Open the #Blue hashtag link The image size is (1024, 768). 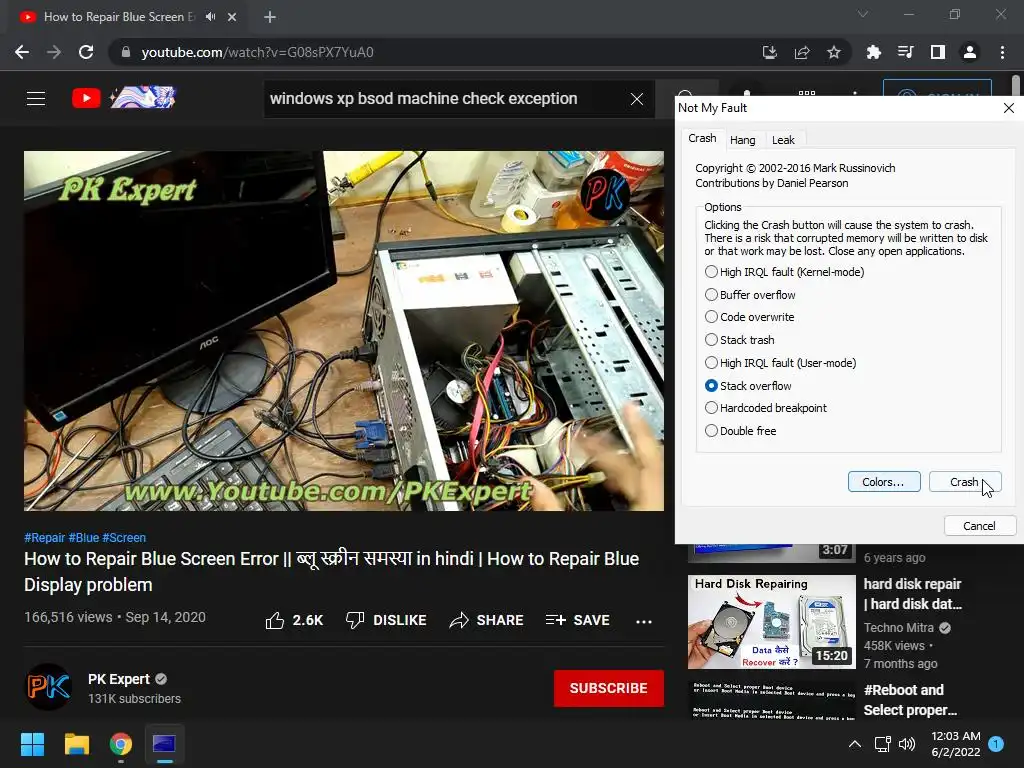pyautogui.click(x=84, y=537)
